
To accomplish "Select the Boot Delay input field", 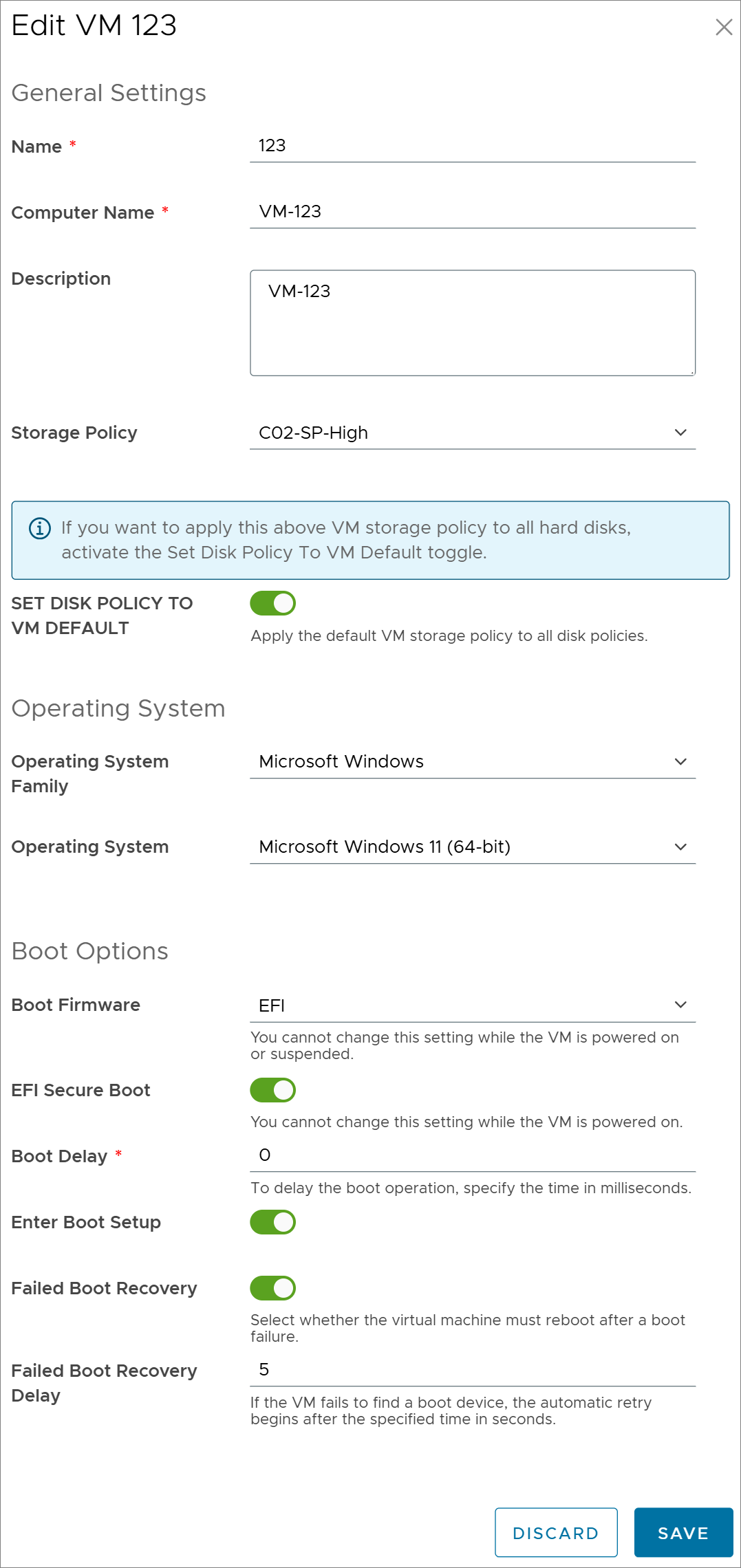I will click(x=473, y=1155).
